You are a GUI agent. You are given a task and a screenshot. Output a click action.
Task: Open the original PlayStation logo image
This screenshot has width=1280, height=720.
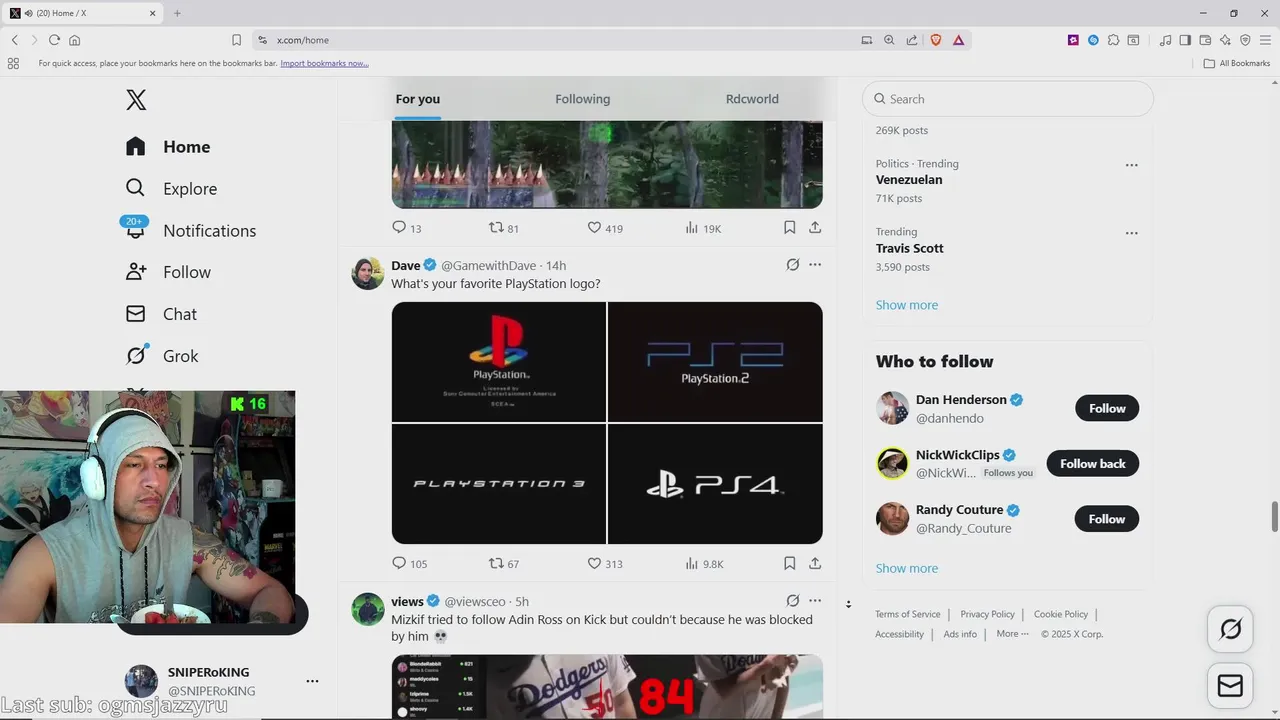499,362
